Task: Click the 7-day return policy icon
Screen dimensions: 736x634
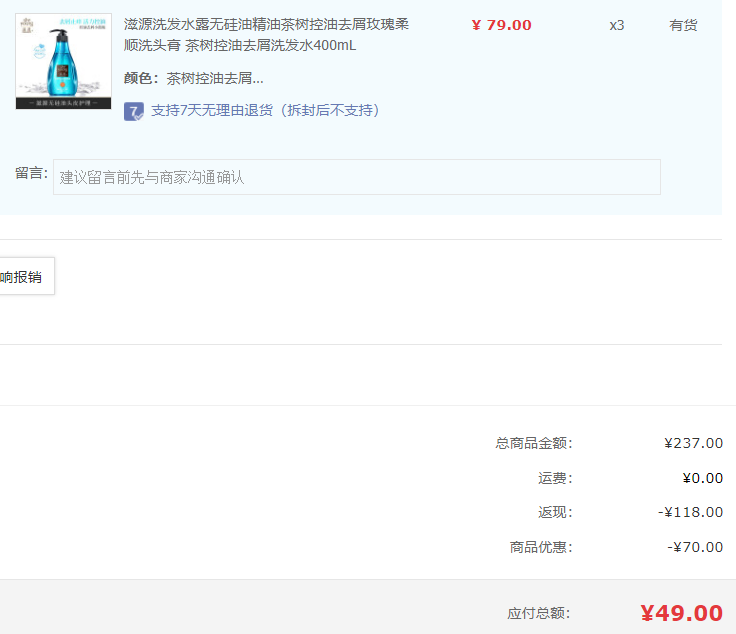Action: (134, 111)
